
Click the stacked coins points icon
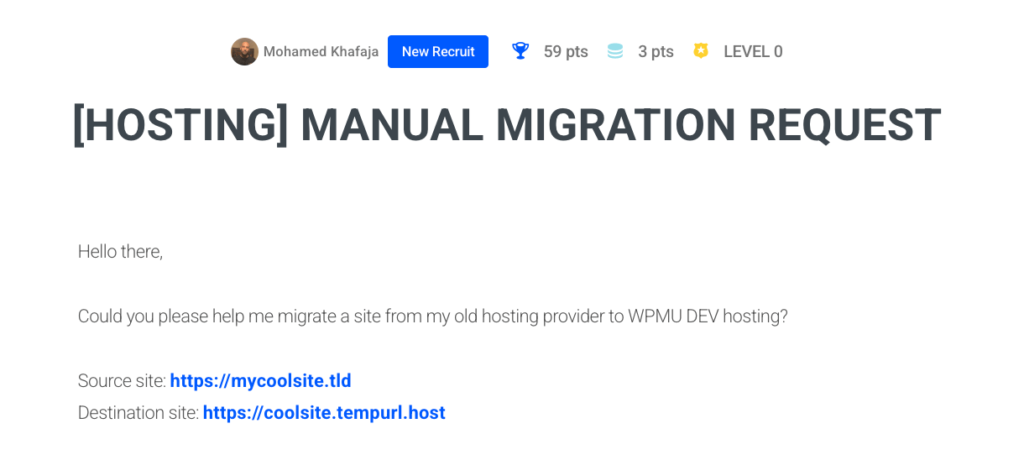tap(615, 51)
